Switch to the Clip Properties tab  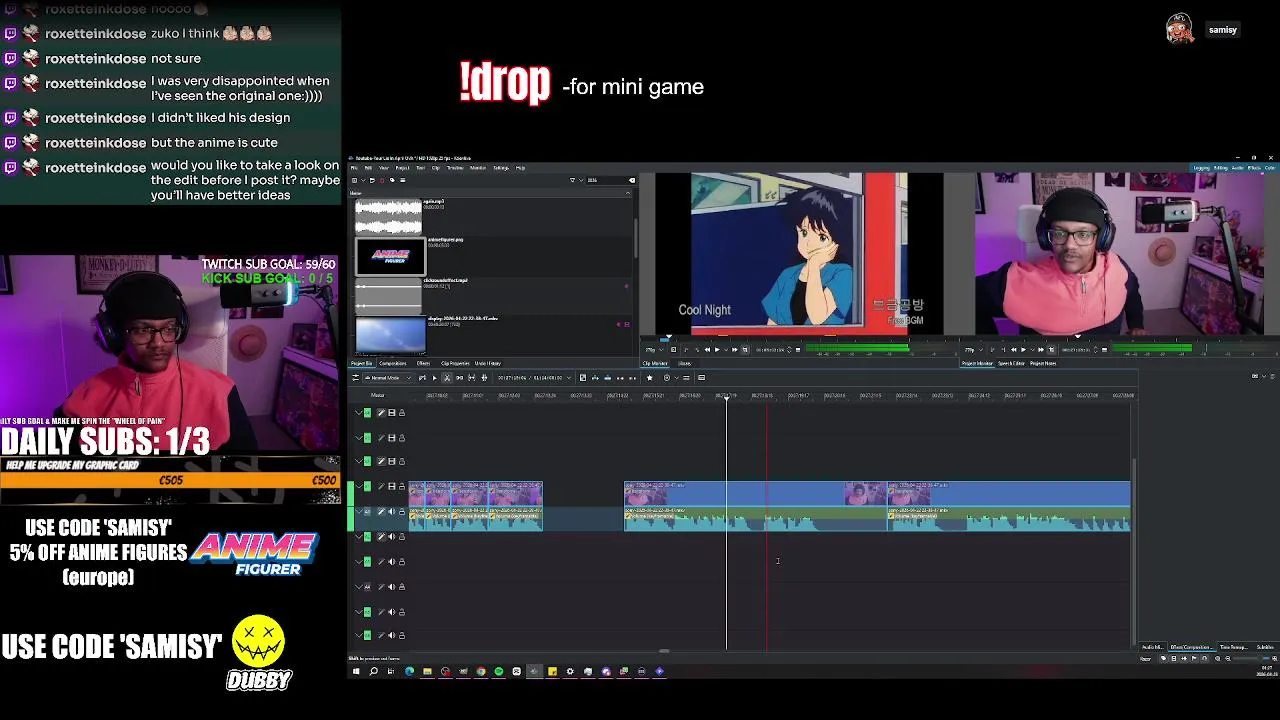pos(455,363)
